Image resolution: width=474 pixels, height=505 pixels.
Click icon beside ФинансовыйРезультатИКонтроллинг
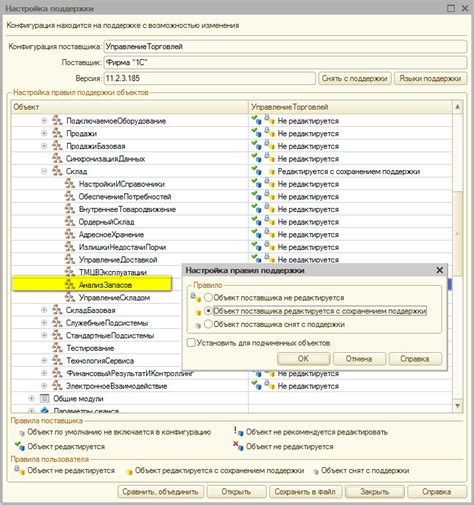(x=57, y=373)
